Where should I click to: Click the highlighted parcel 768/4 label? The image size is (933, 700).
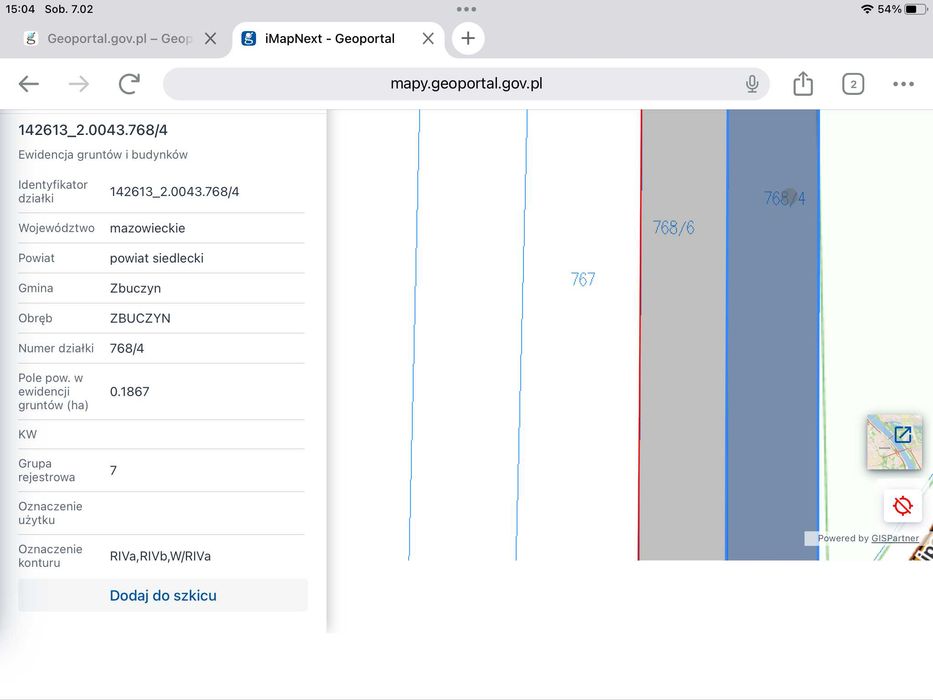pos(785,198)
